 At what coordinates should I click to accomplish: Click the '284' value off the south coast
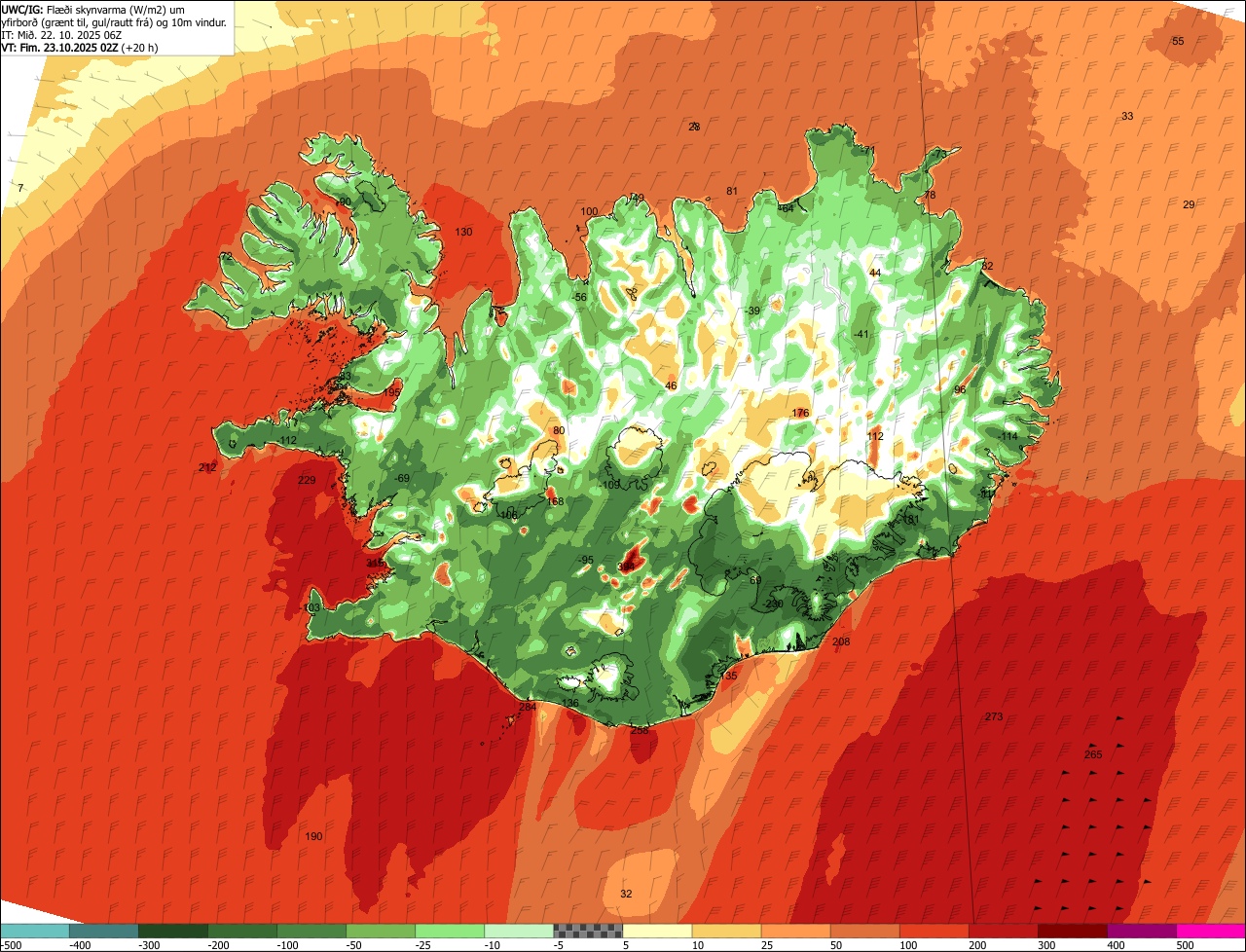coord(528,707)
